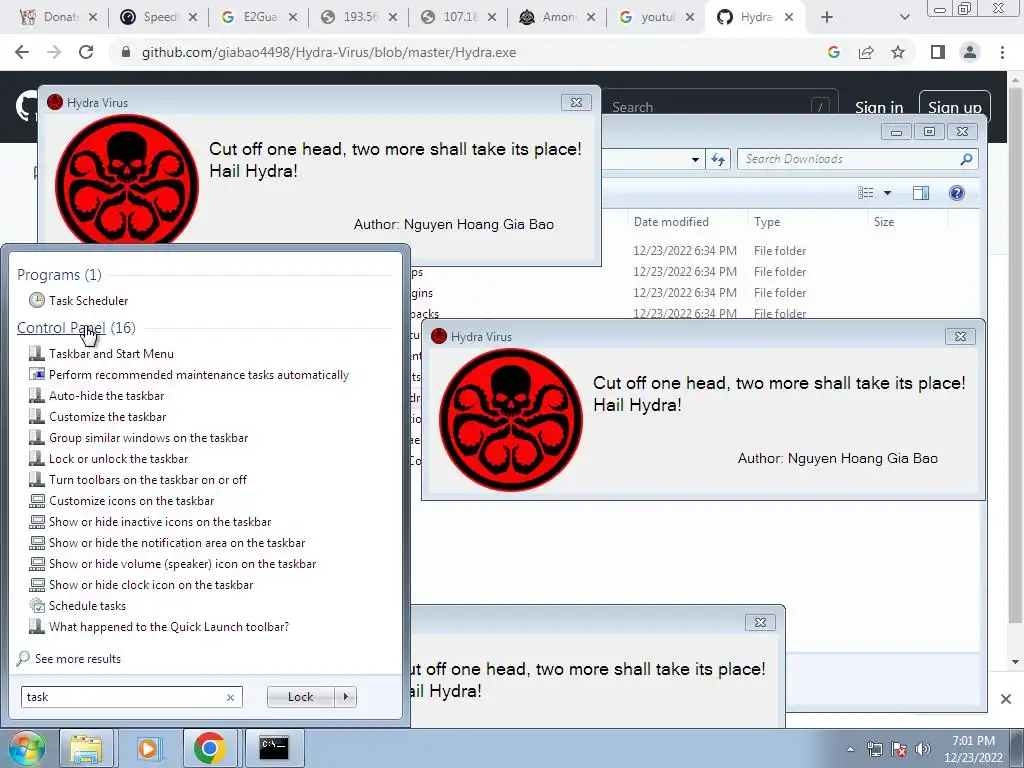Screen dimensions: 1024x768
Task: Open What happened to the Quick Launch toolbar?
Action: 159,626
